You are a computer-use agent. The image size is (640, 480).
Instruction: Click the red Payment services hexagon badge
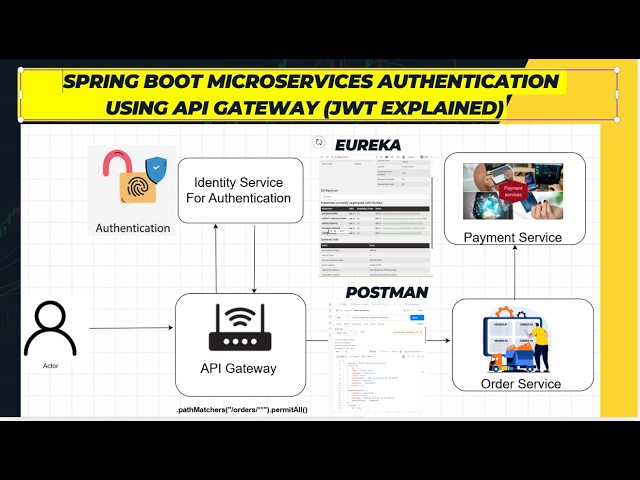coord(513,191)
